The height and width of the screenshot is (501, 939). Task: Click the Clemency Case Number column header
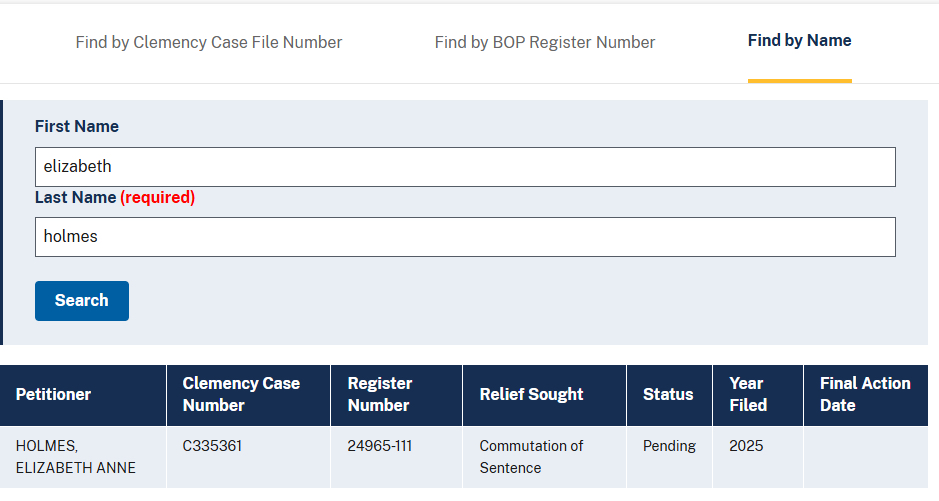pos(241,394)
